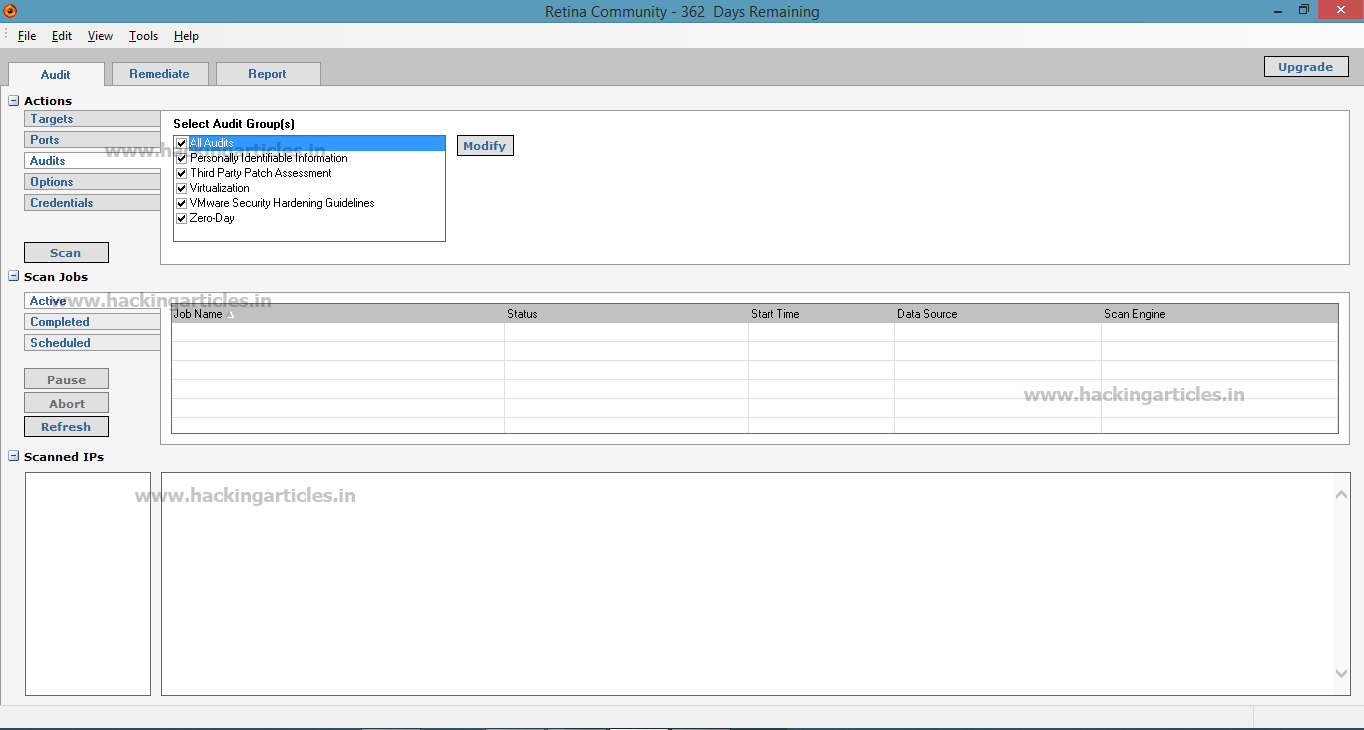Switch to the Audit tab
The width and height of the screenshot is (1364, 730).
coord(56,74)
